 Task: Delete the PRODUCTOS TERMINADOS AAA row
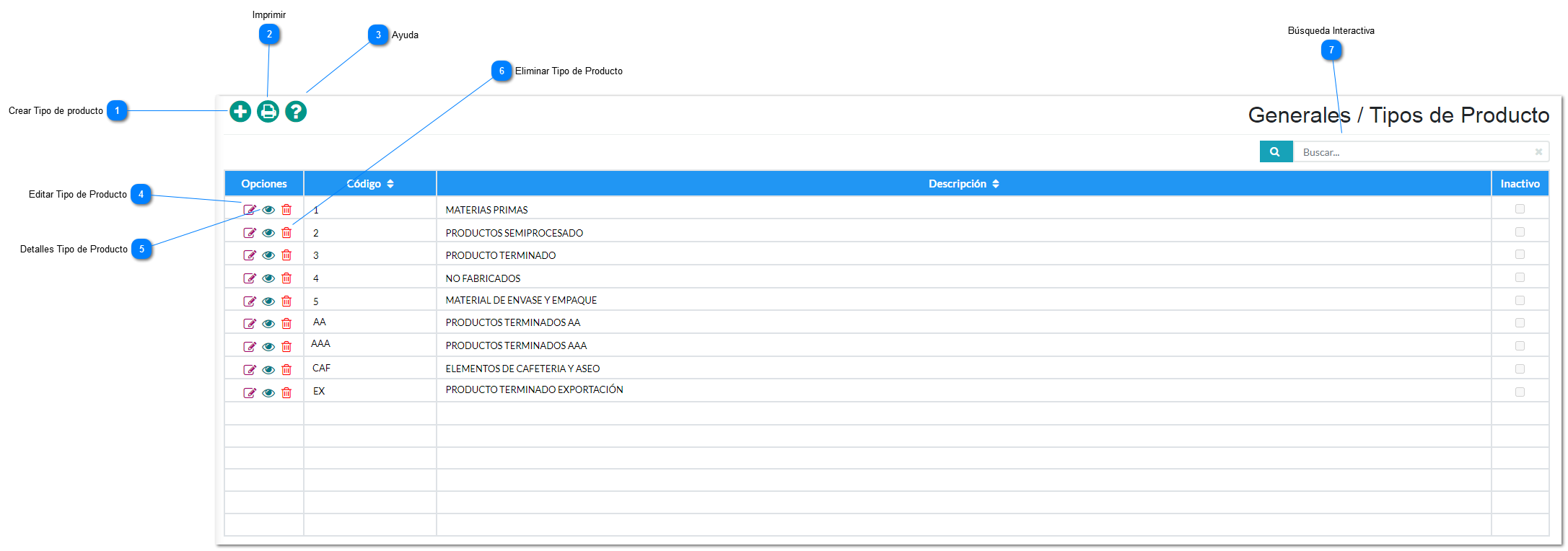point(286,347)
